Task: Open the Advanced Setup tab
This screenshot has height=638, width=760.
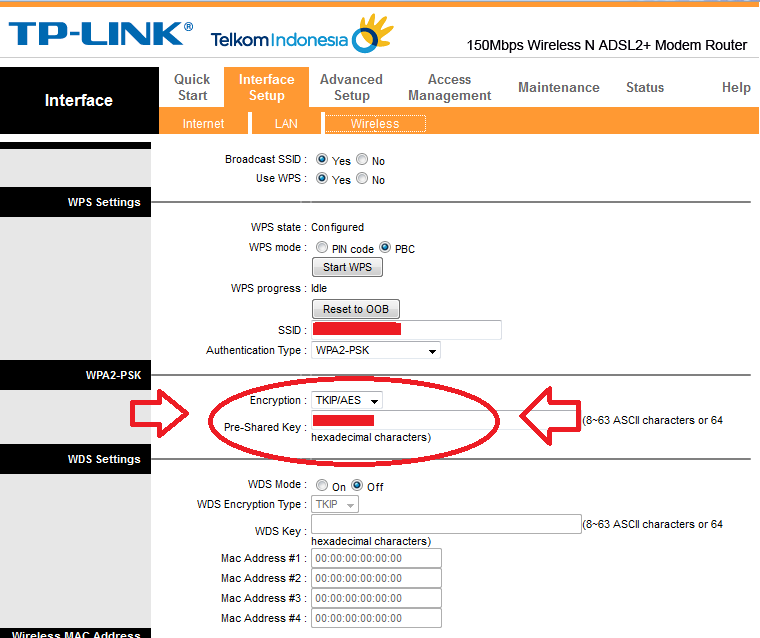Action: pyautogui.click(x=351, y=87)
